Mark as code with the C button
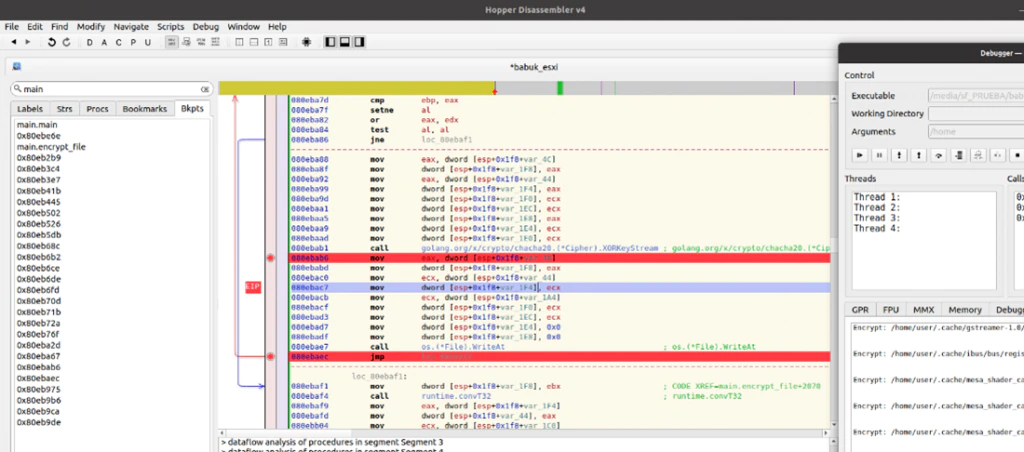 point(118,42)
